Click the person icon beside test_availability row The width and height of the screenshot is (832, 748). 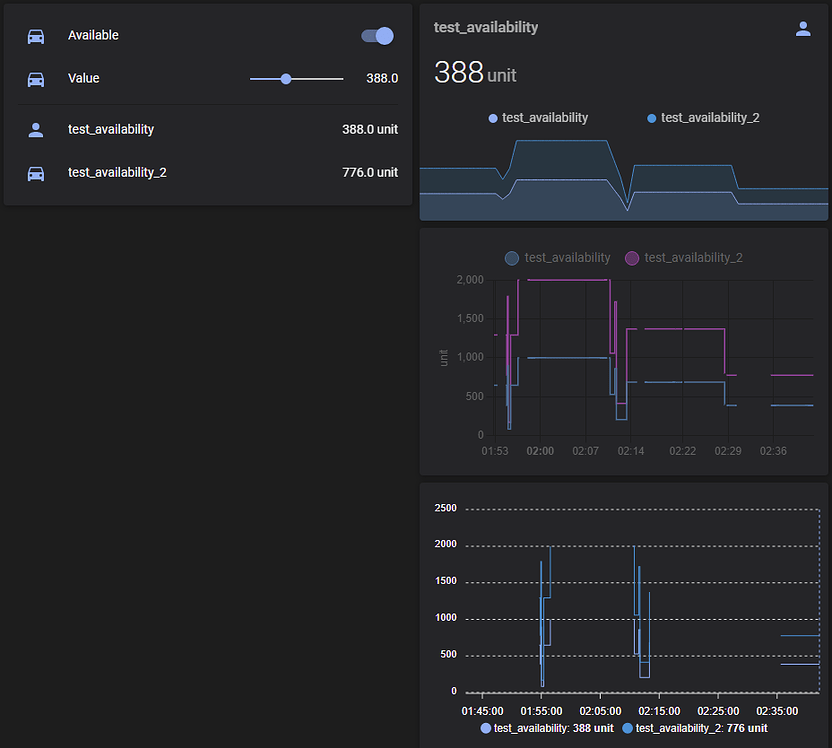tap(36, 130)
